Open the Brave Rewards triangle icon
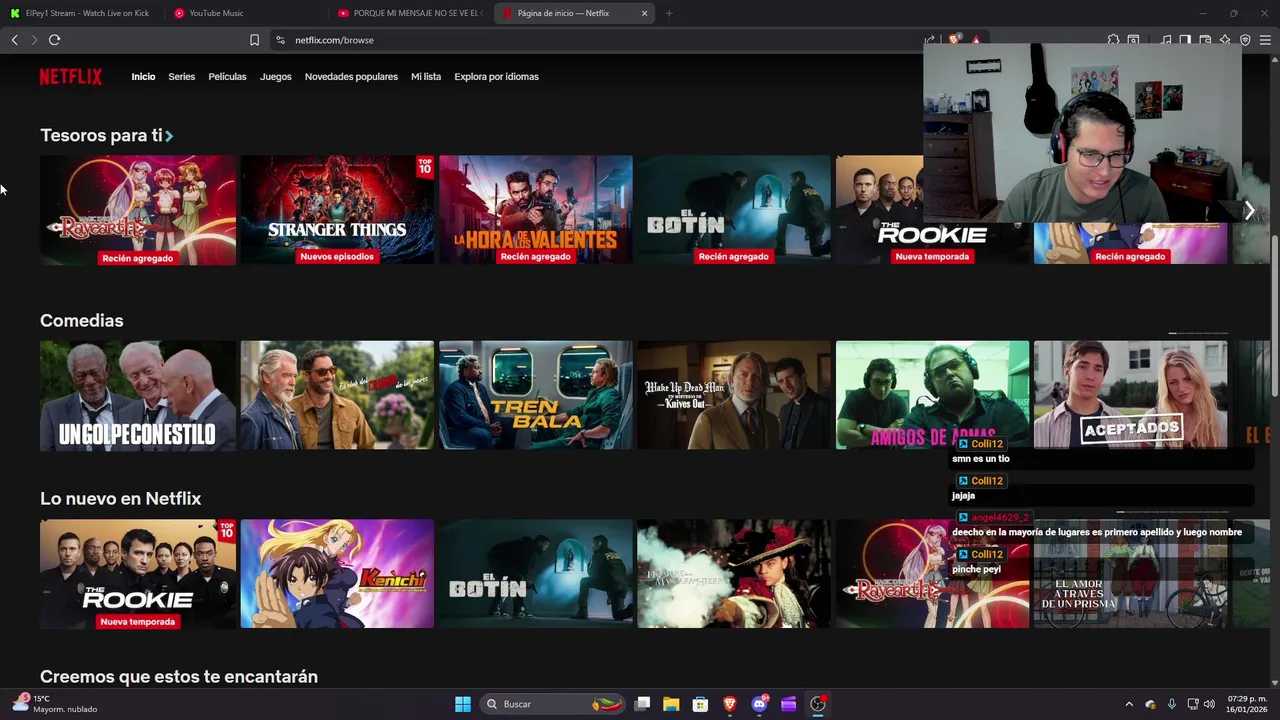The image size is (1280, 720). pos(975,40)
